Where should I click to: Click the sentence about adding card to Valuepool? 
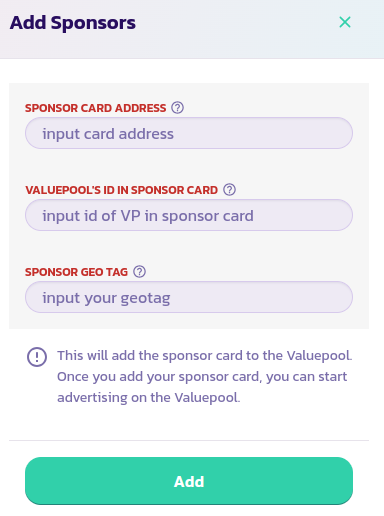(205, 355)
